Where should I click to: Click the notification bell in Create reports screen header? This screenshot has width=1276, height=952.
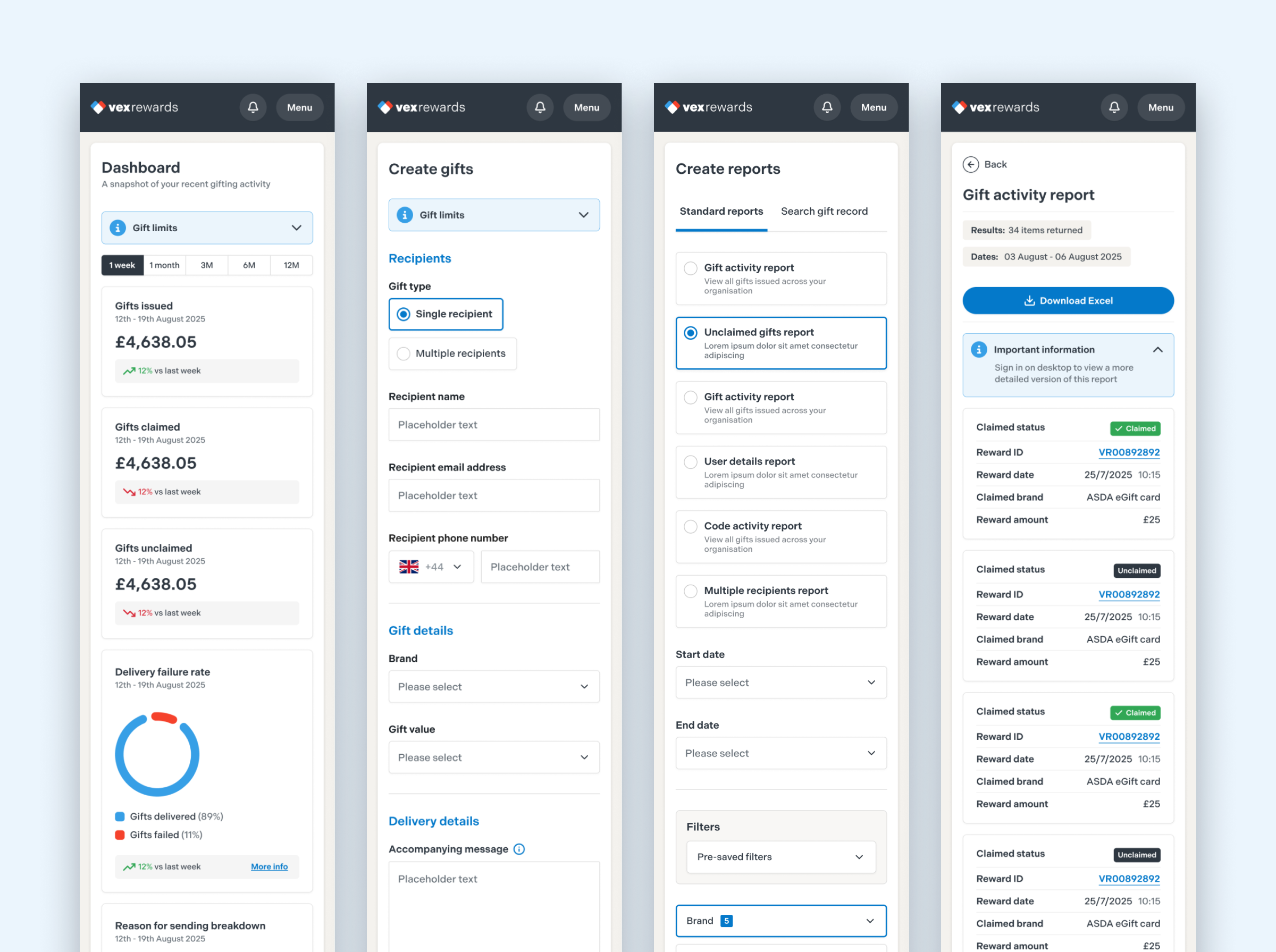coord(827,107)
